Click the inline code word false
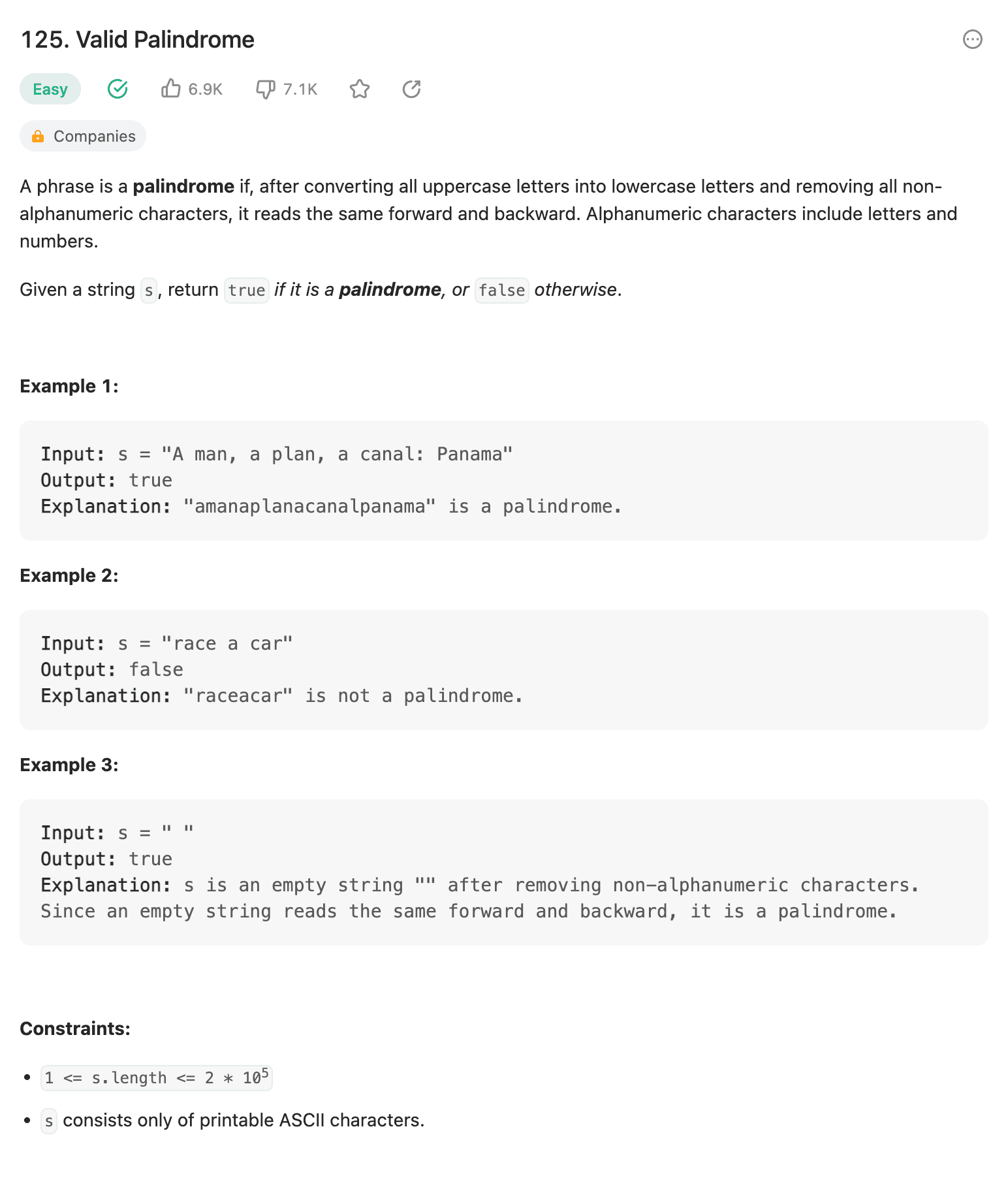This screenshot has width=1008, height=1178. click(501, 290)
